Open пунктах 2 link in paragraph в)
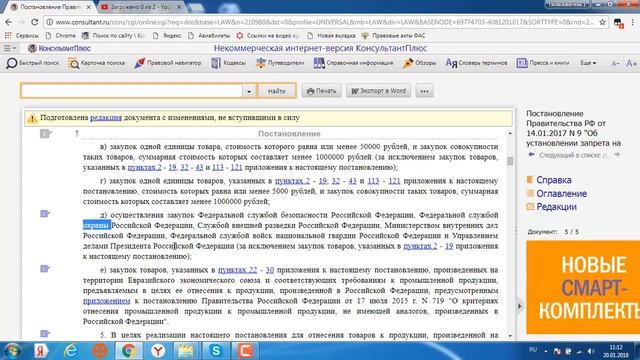Viewport: 640px width, 360px height. click(x=144, y=167)
